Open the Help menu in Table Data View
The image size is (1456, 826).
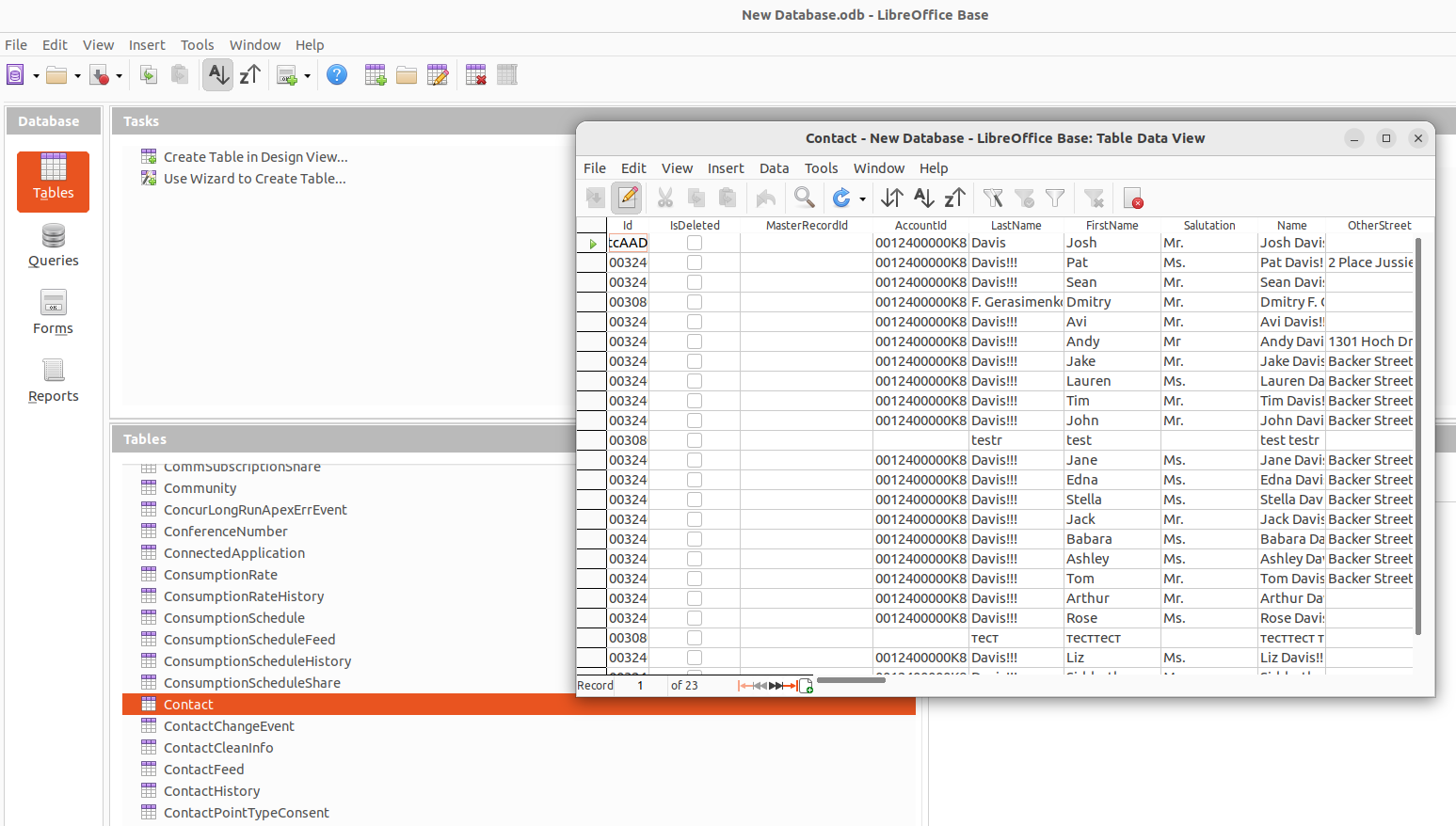tap(934, 168)
